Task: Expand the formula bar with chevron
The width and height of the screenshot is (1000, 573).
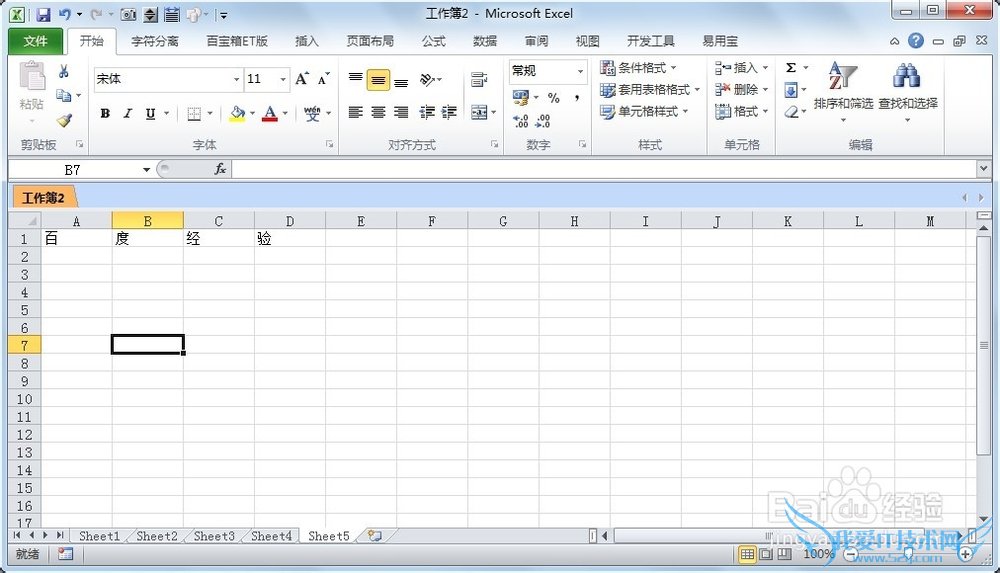Action: 983,169
